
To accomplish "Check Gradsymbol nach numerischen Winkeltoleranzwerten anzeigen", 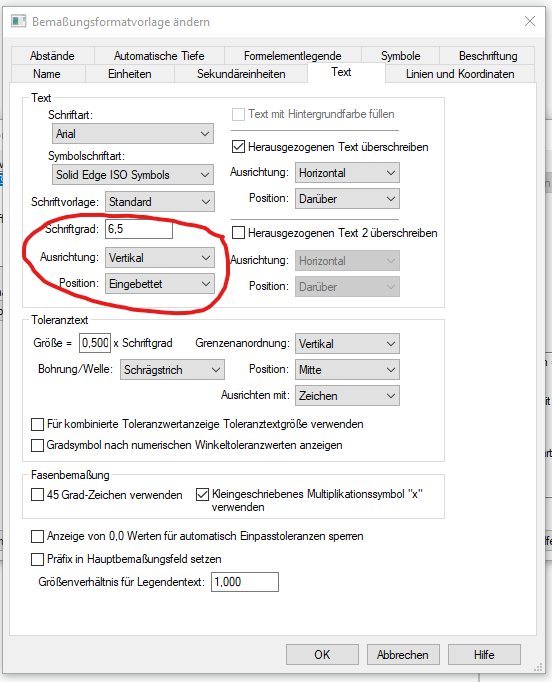I will click(37, 445).
